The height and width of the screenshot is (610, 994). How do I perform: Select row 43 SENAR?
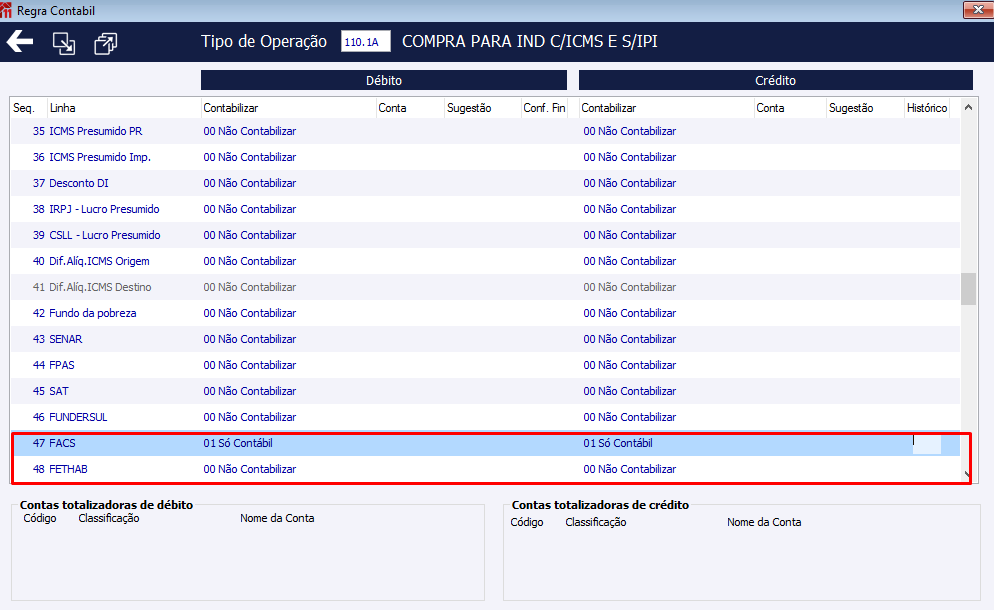(x=485, y=339)
